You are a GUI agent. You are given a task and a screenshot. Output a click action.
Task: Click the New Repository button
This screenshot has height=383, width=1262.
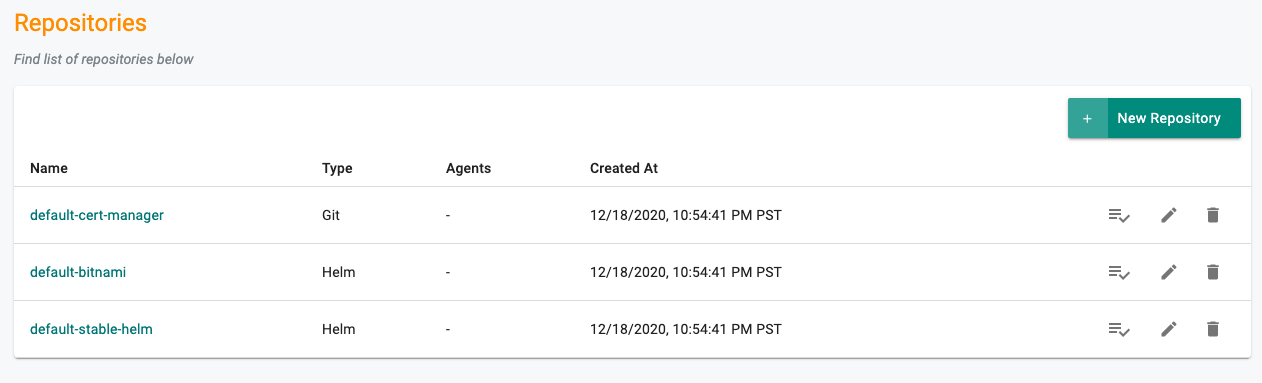point(1154,118)
